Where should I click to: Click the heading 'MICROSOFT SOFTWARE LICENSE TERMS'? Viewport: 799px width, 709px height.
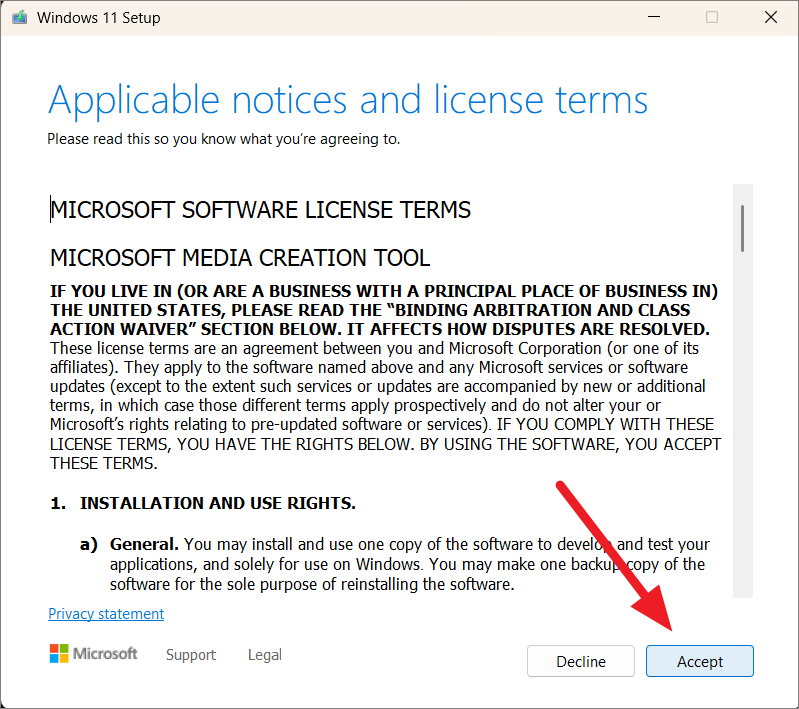pos(260,210)
